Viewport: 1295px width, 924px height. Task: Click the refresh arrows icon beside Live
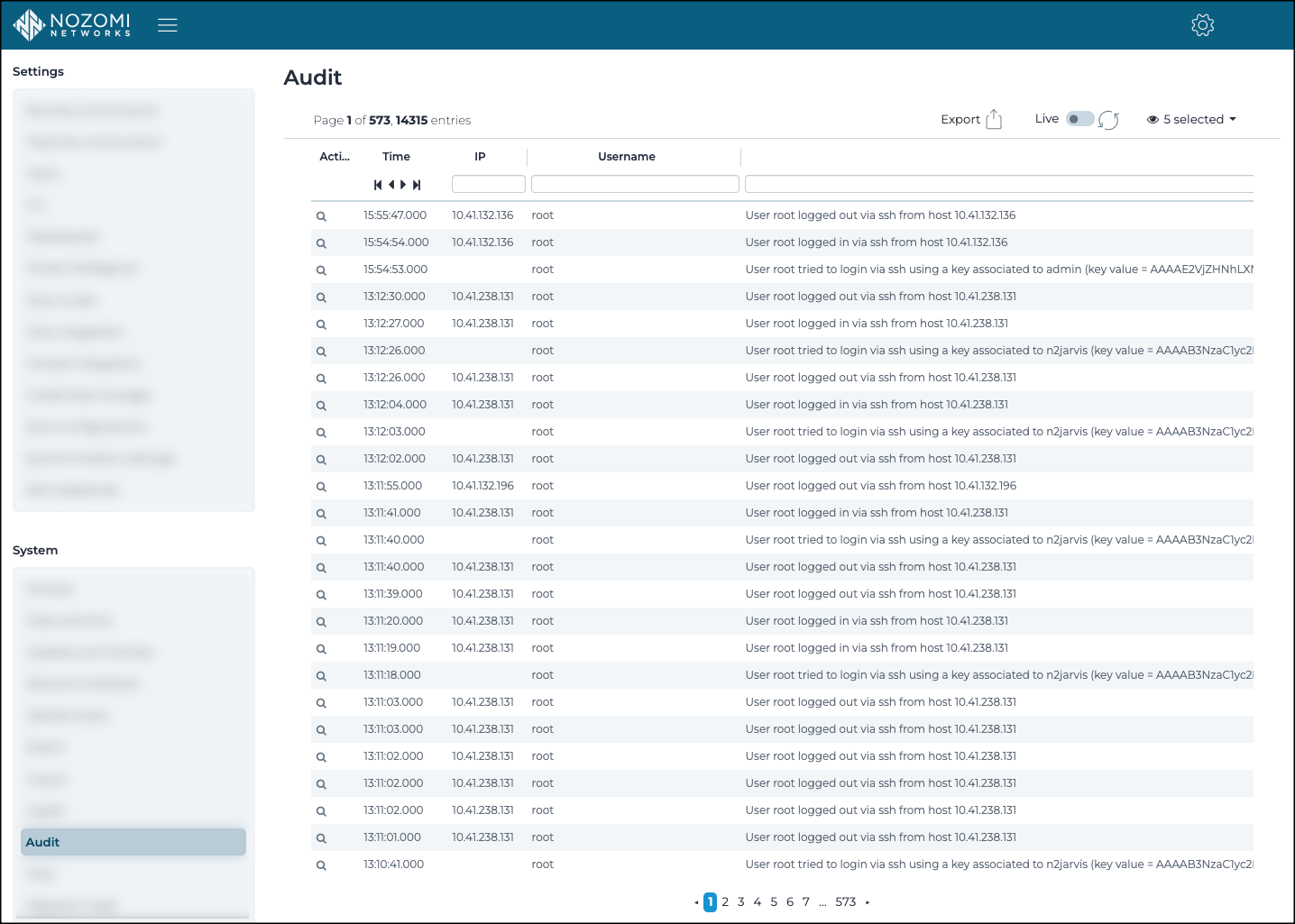(1109, 120)
